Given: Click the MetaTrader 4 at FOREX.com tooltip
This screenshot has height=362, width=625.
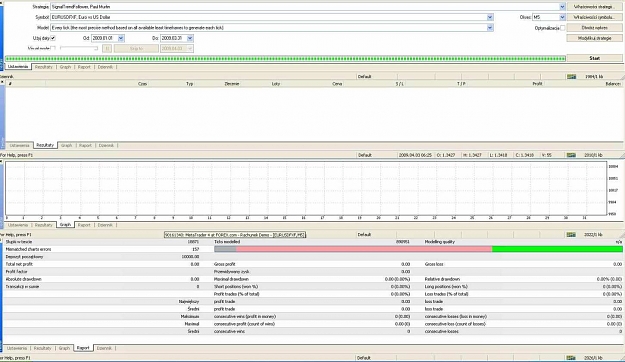Looking at the screenshot, I should [235, 235].
